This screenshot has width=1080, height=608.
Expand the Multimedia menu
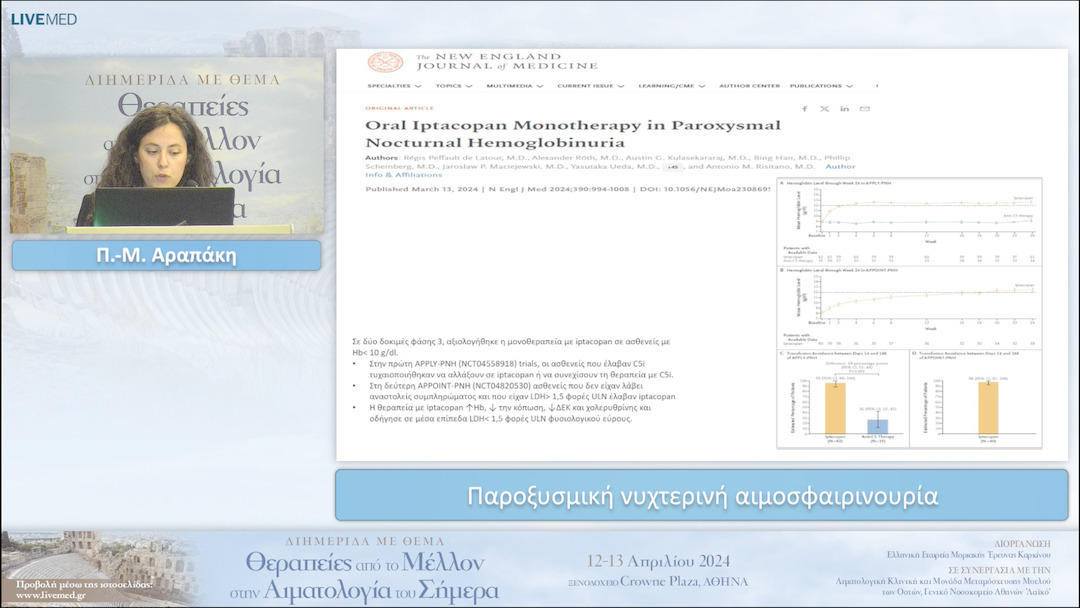pos(514,86)
